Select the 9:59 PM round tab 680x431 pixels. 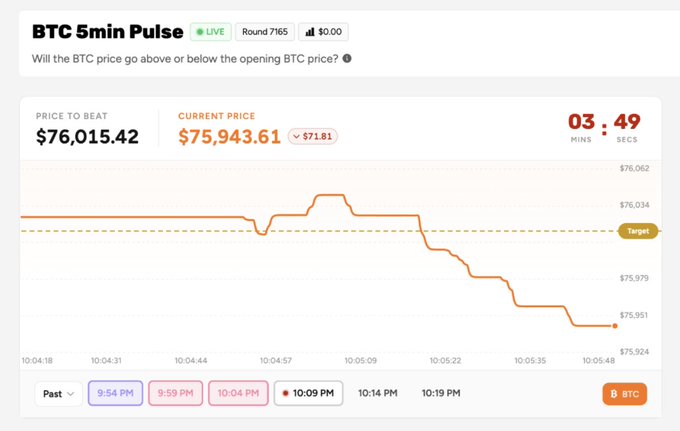tap(175, 393)
